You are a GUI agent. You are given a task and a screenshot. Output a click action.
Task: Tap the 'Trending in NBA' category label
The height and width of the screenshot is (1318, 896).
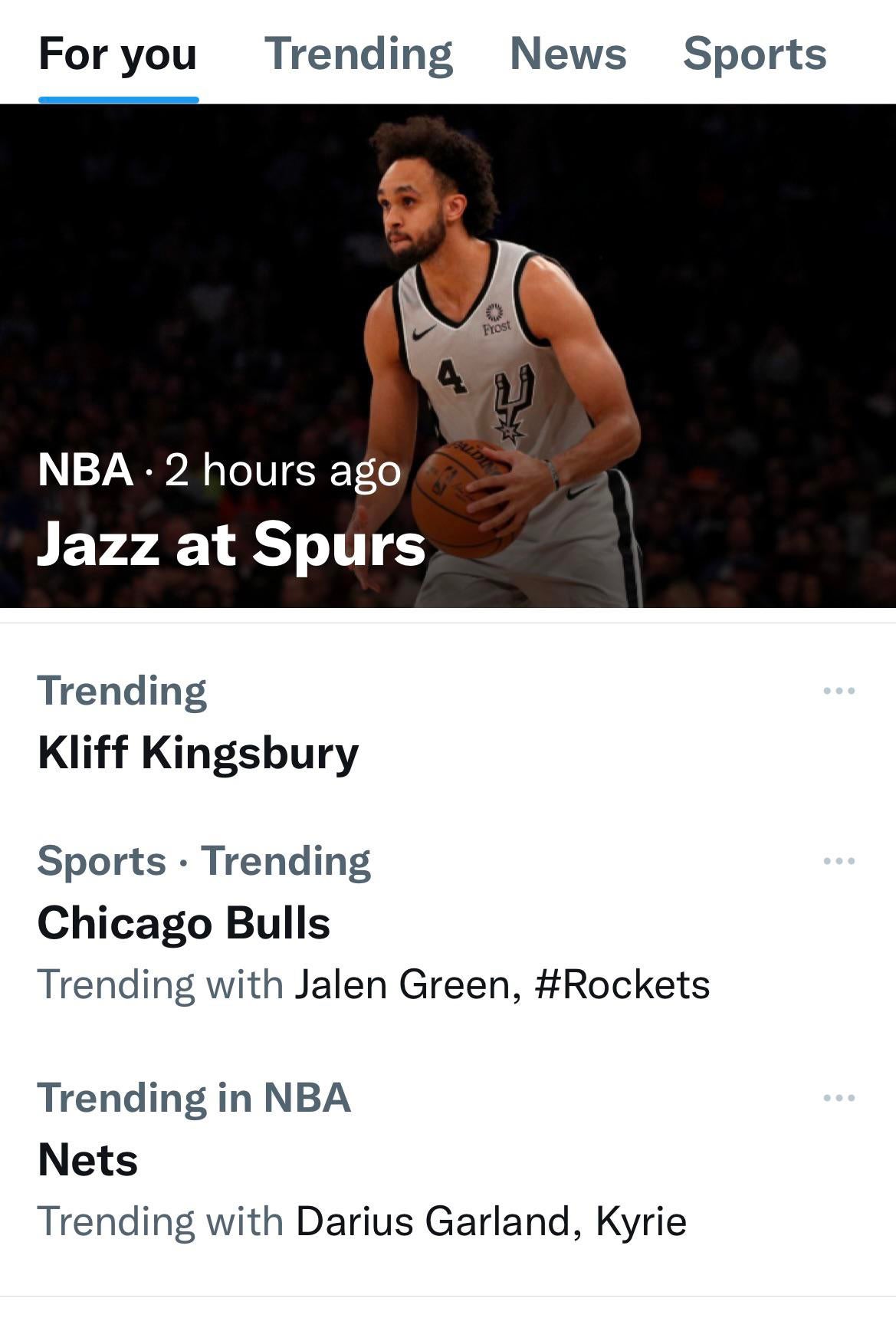pos(194,1098)
